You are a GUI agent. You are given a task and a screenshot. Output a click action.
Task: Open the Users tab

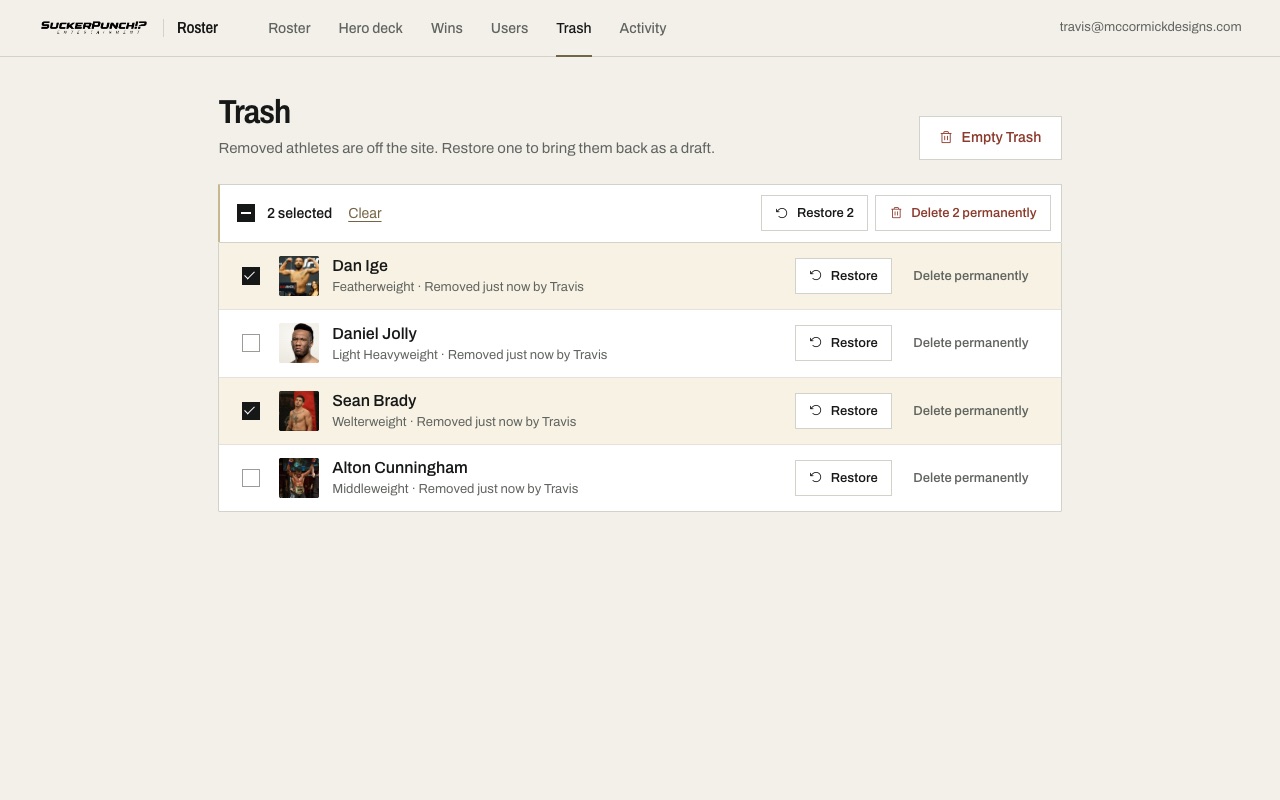[x=509, y=28]
